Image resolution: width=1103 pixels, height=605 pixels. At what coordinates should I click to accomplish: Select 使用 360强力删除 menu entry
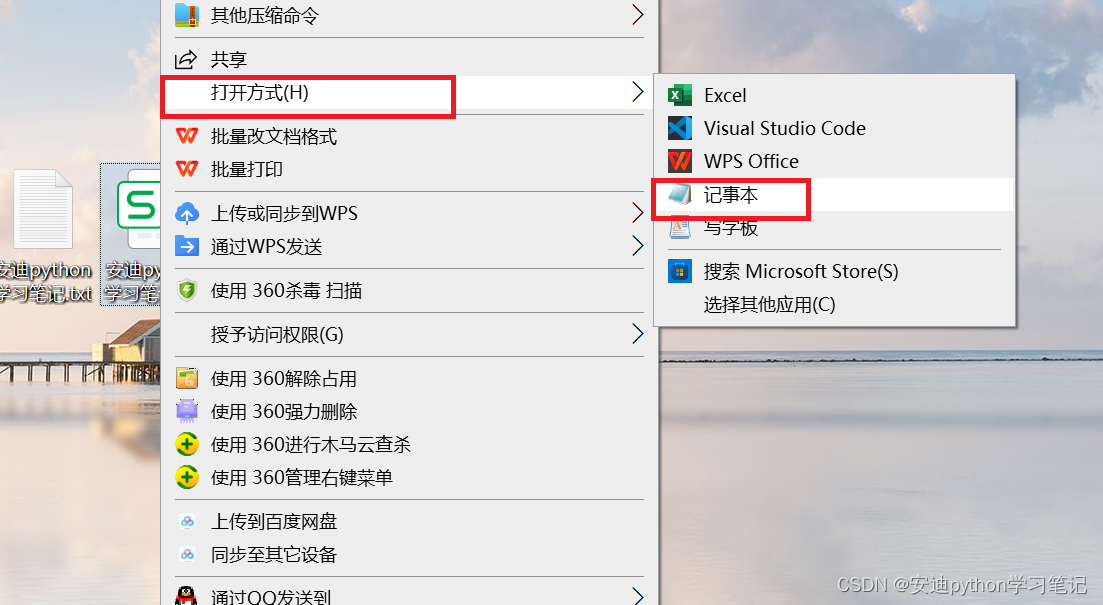tap(409, 411)
